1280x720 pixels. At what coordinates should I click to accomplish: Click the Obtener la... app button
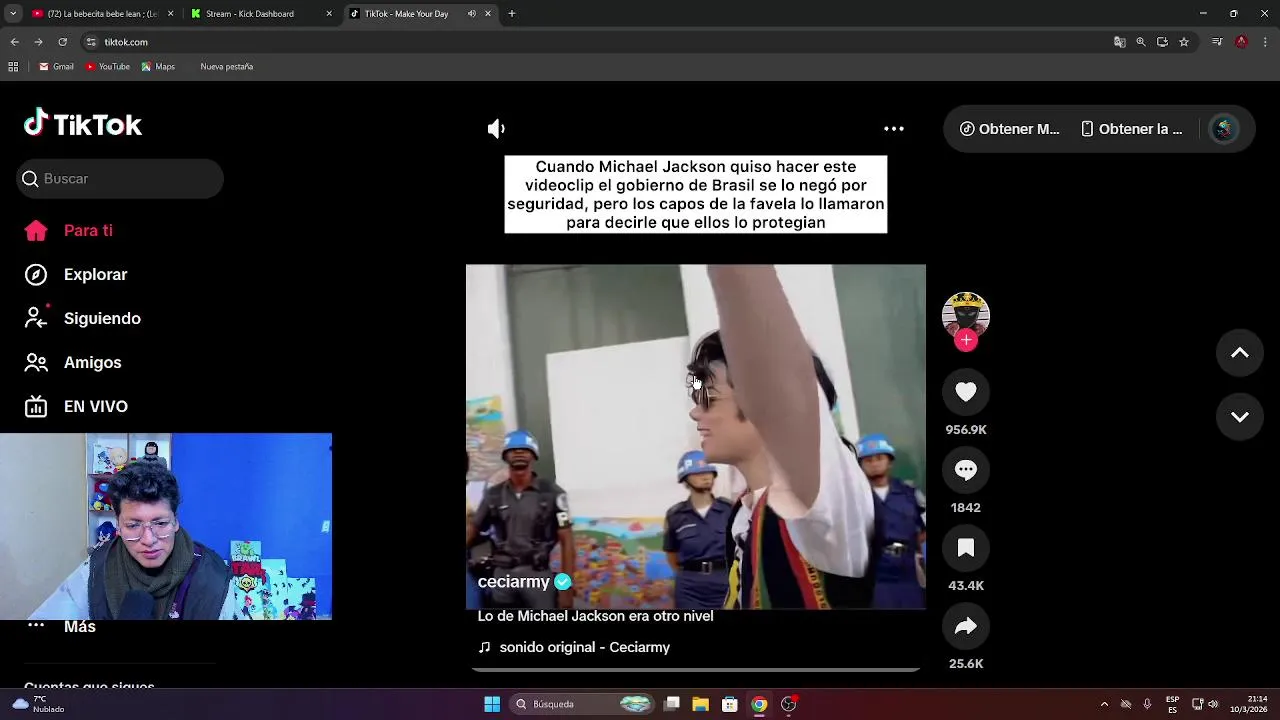click(1131, 129)
